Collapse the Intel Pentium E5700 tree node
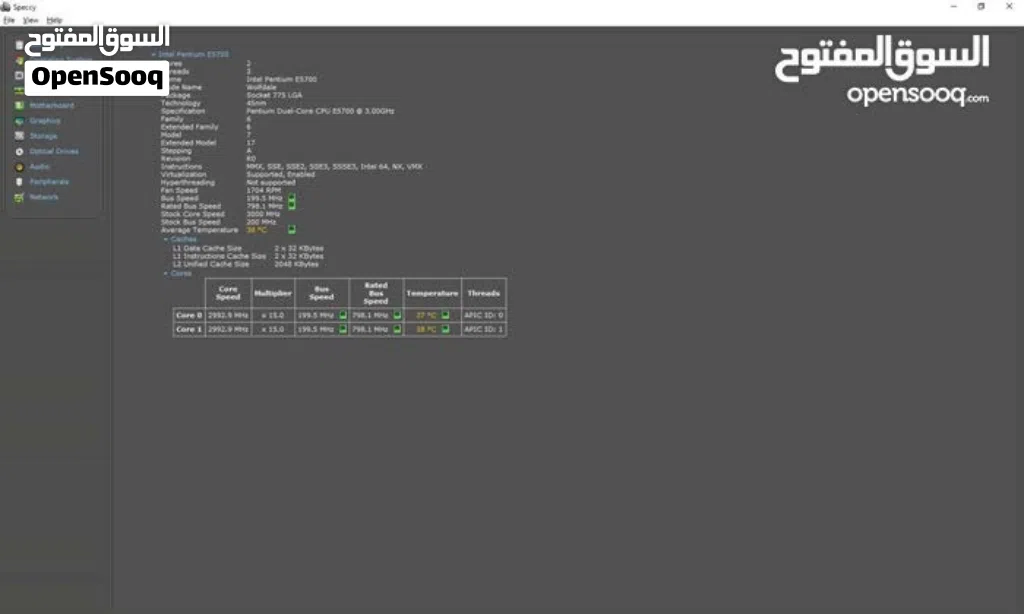Screen dimensions: 1024x614 coord(153,54)
